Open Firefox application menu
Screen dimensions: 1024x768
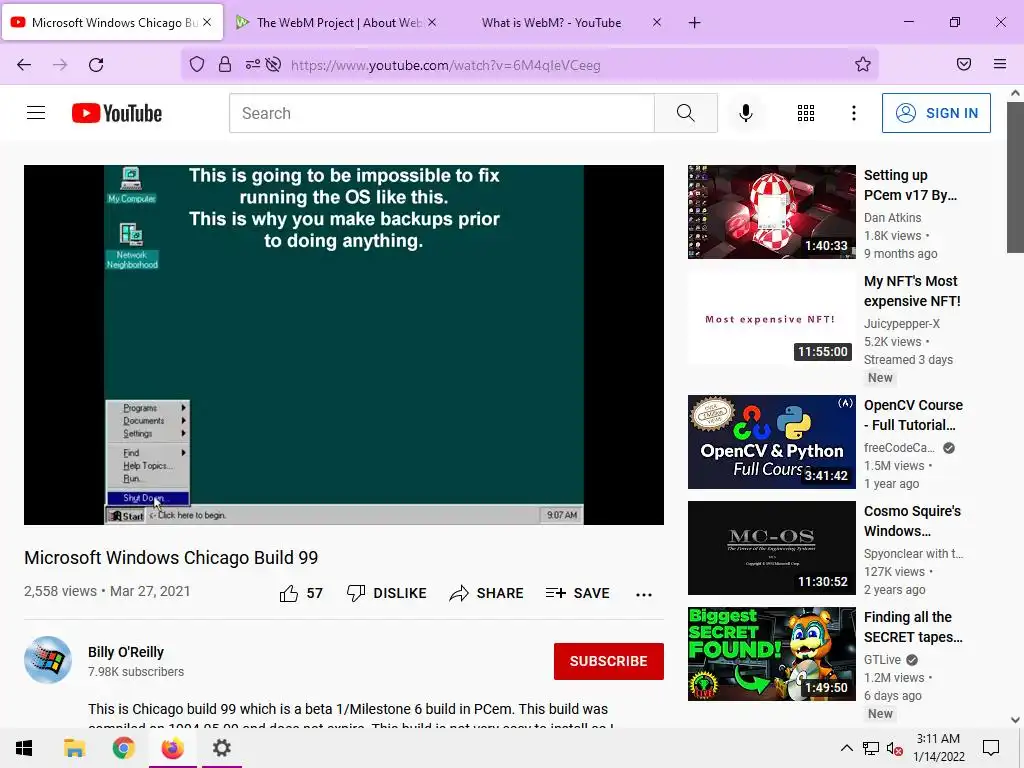pyautogui.click(x=1000, y=64)
